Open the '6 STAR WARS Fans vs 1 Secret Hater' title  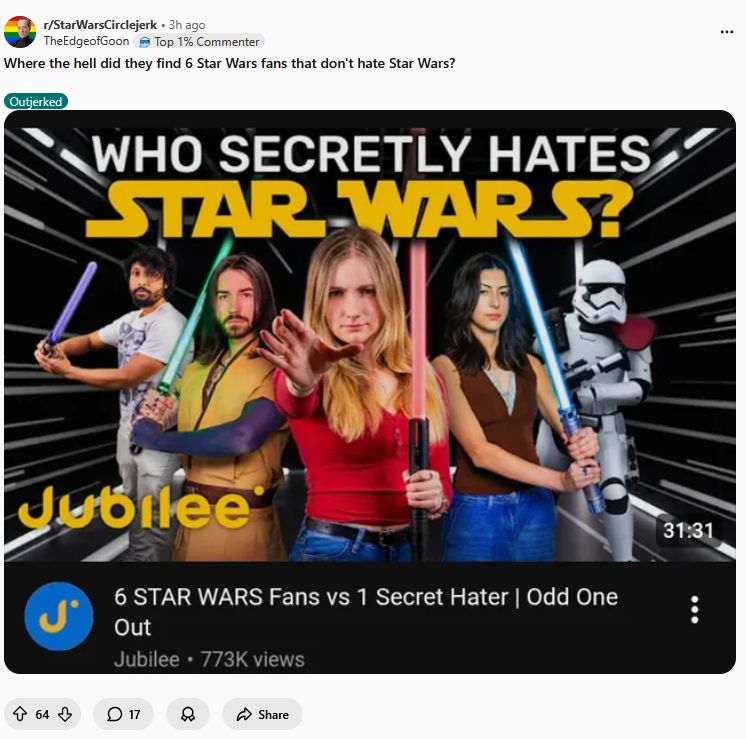pyautogui.click(x=366, y=611)
